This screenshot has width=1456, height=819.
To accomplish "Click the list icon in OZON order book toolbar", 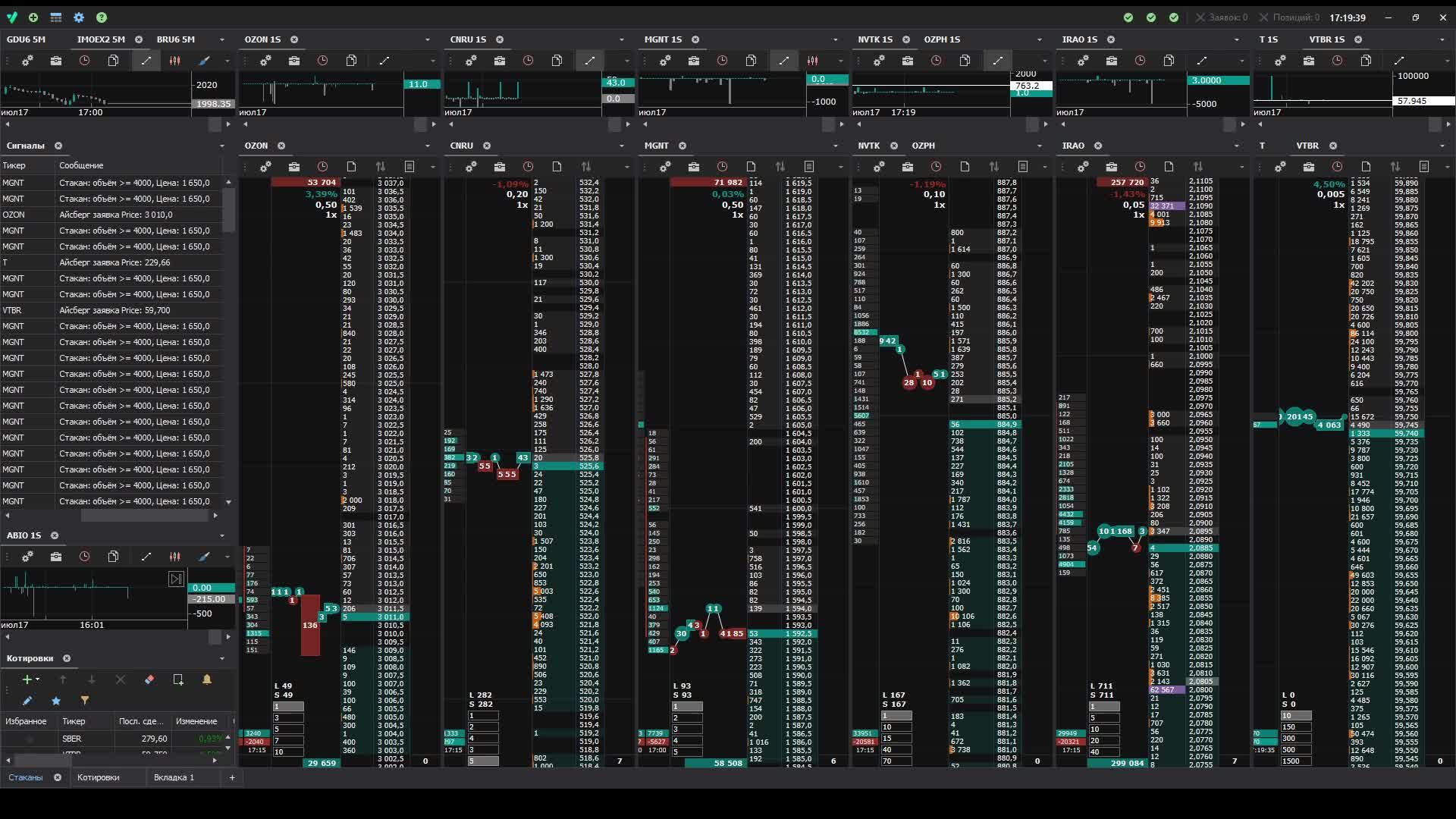I will click(409, 166).
